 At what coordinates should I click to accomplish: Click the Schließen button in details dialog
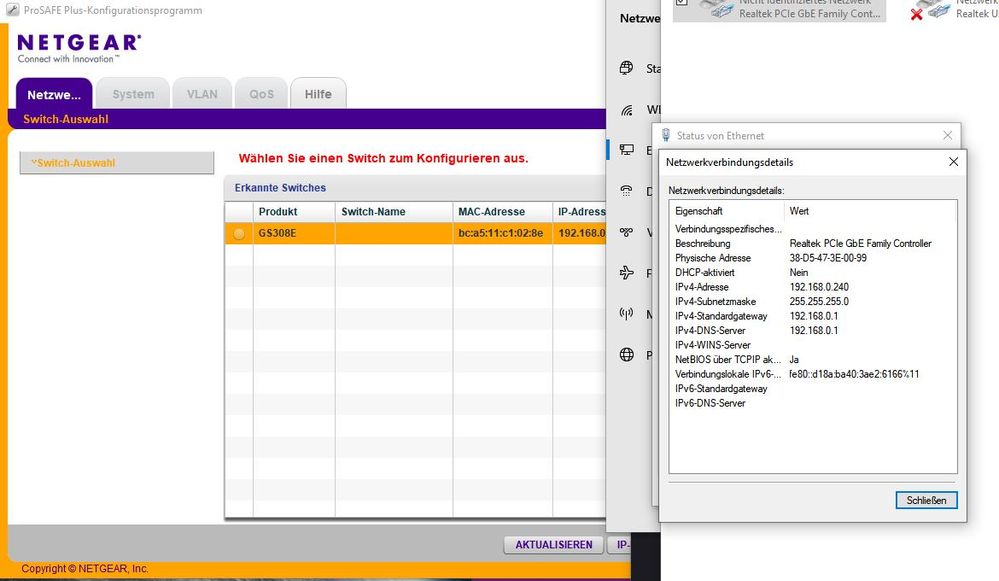pyautogui.click(x=926, y=500)
